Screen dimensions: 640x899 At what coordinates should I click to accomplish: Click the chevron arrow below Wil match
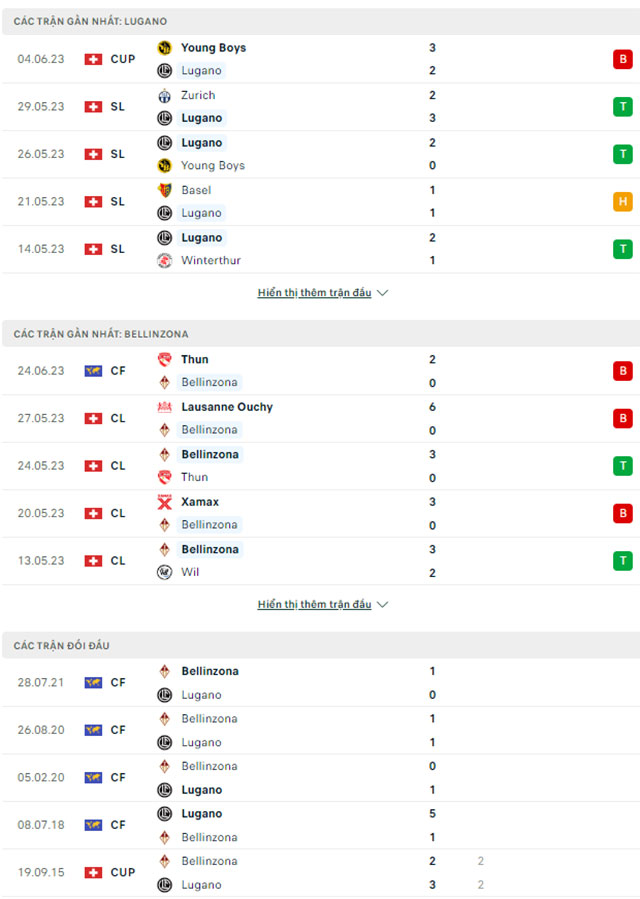(383, 605)
